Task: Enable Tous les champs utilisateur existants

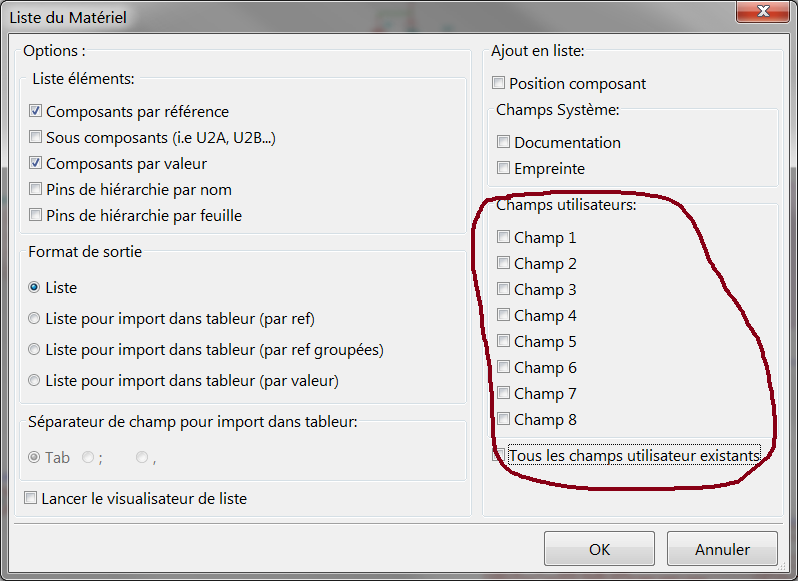Action: [499, 455]
